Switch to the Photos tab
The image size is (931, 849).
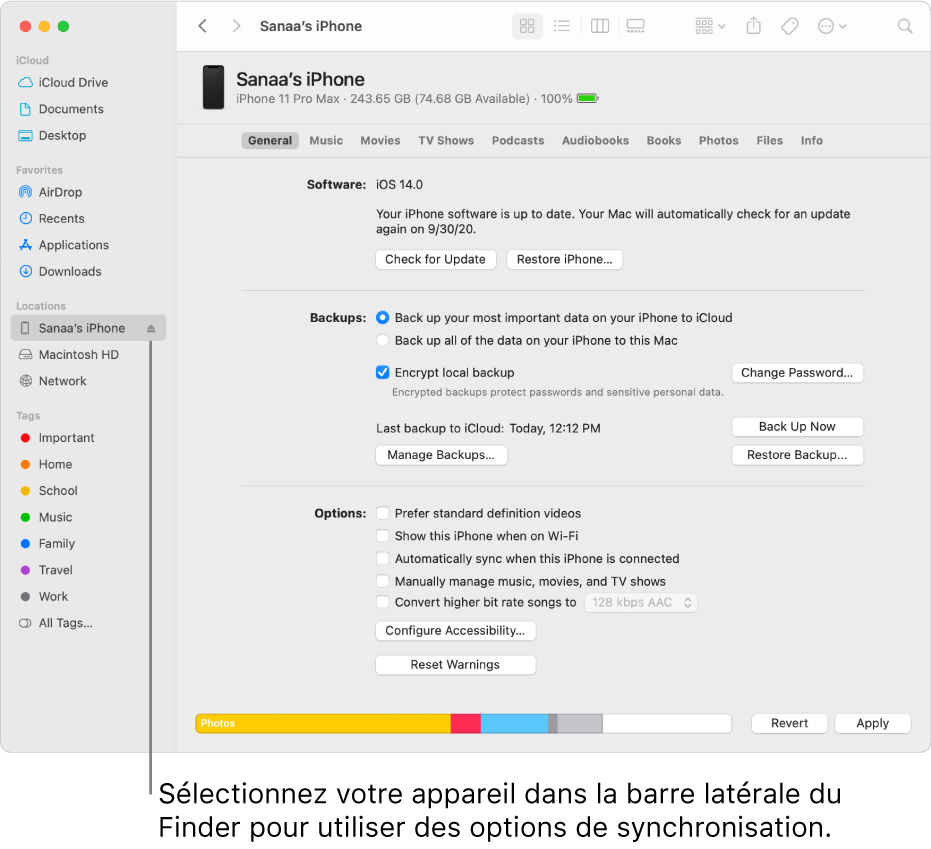tap(718, 141)
